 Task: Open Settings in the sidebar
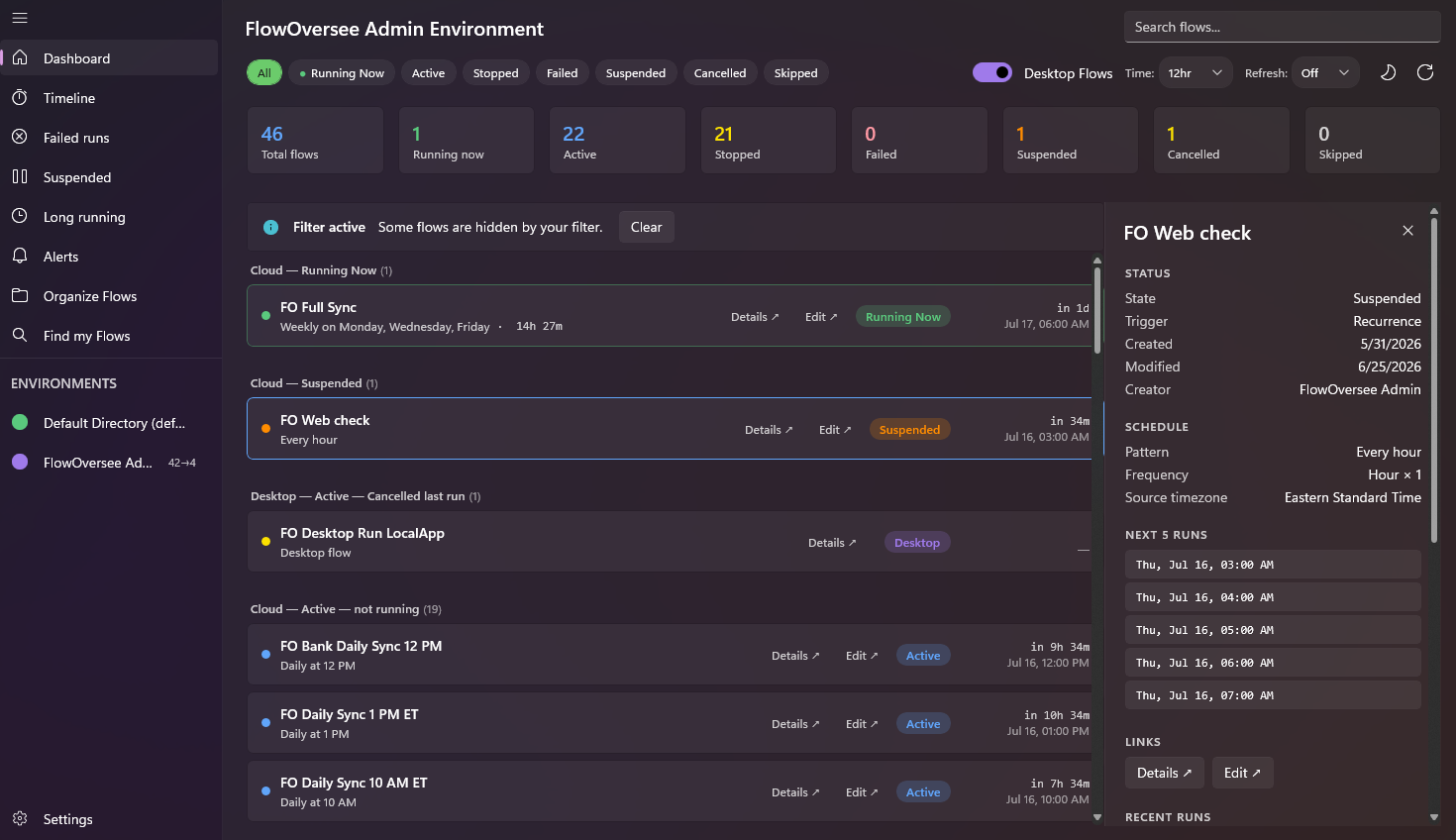coord(109,818)
